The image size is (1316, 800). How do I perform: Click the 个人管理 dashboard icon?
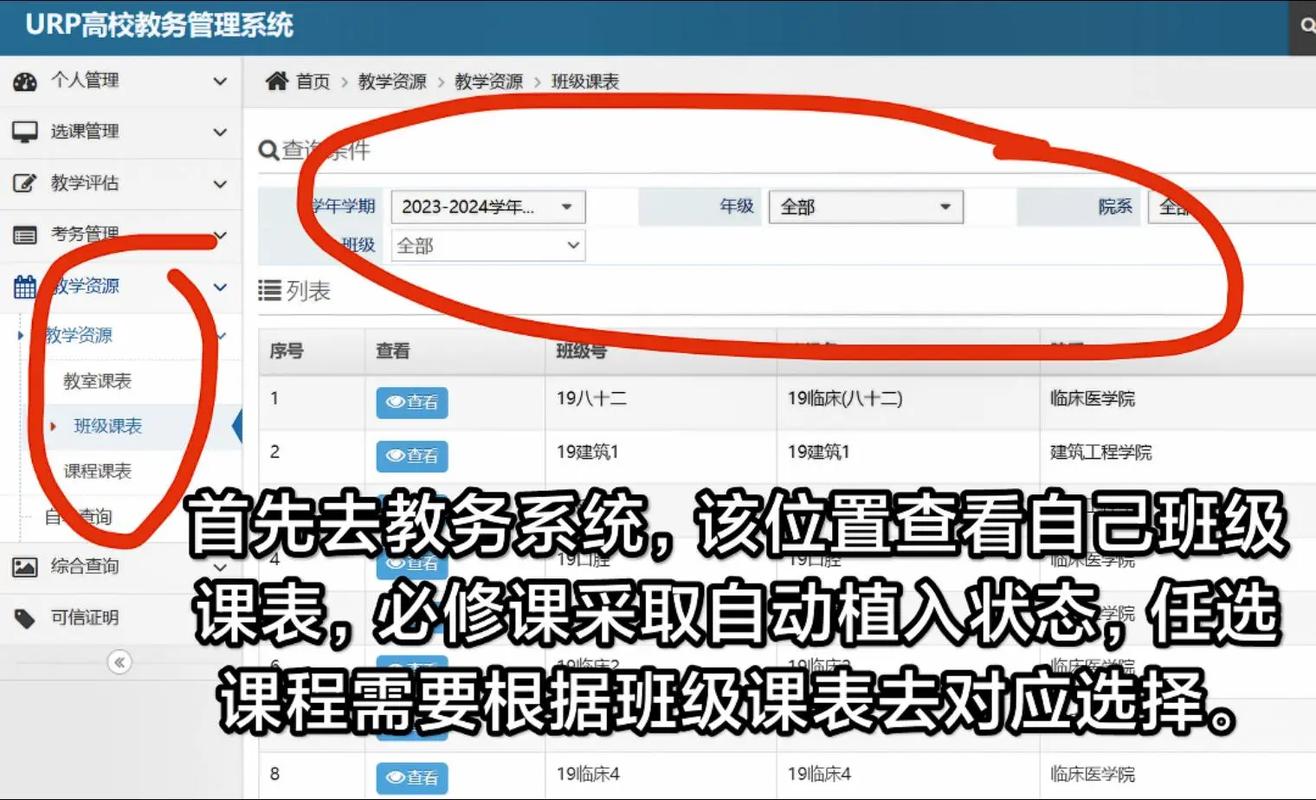25,81
